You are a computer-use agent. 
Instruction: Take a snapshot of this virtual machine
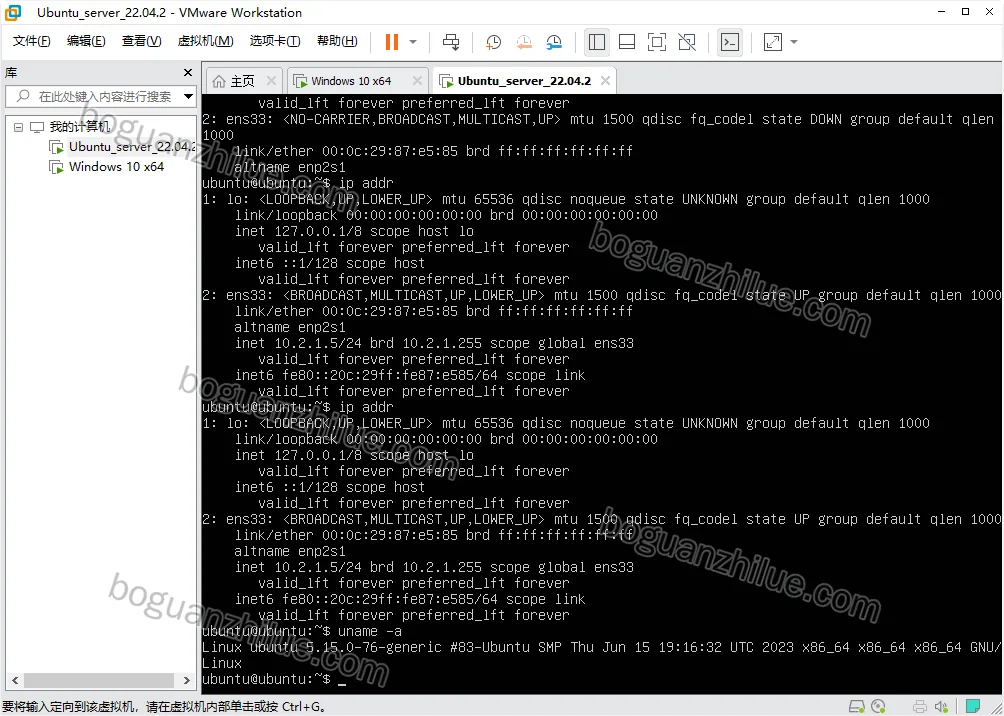pyautogui.click(x=493, y=42)
